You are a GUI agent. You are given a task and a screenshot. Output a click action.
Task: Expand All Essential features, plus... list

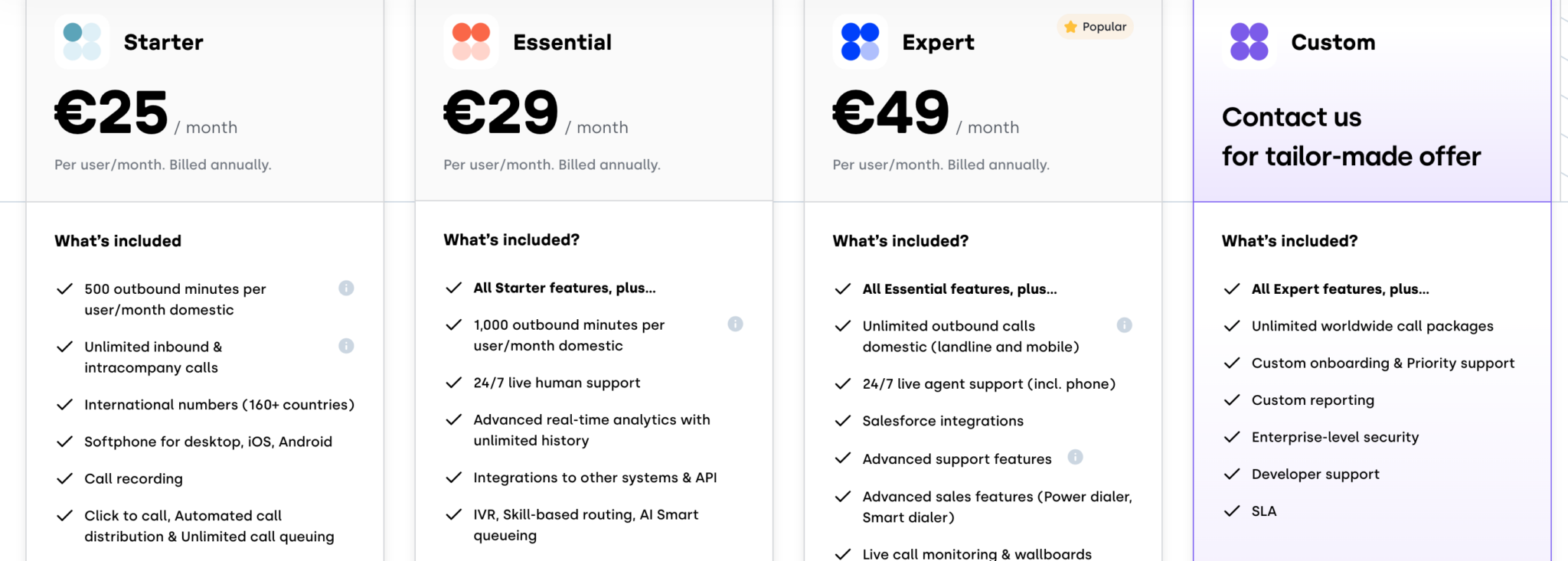tap(959, 289)
